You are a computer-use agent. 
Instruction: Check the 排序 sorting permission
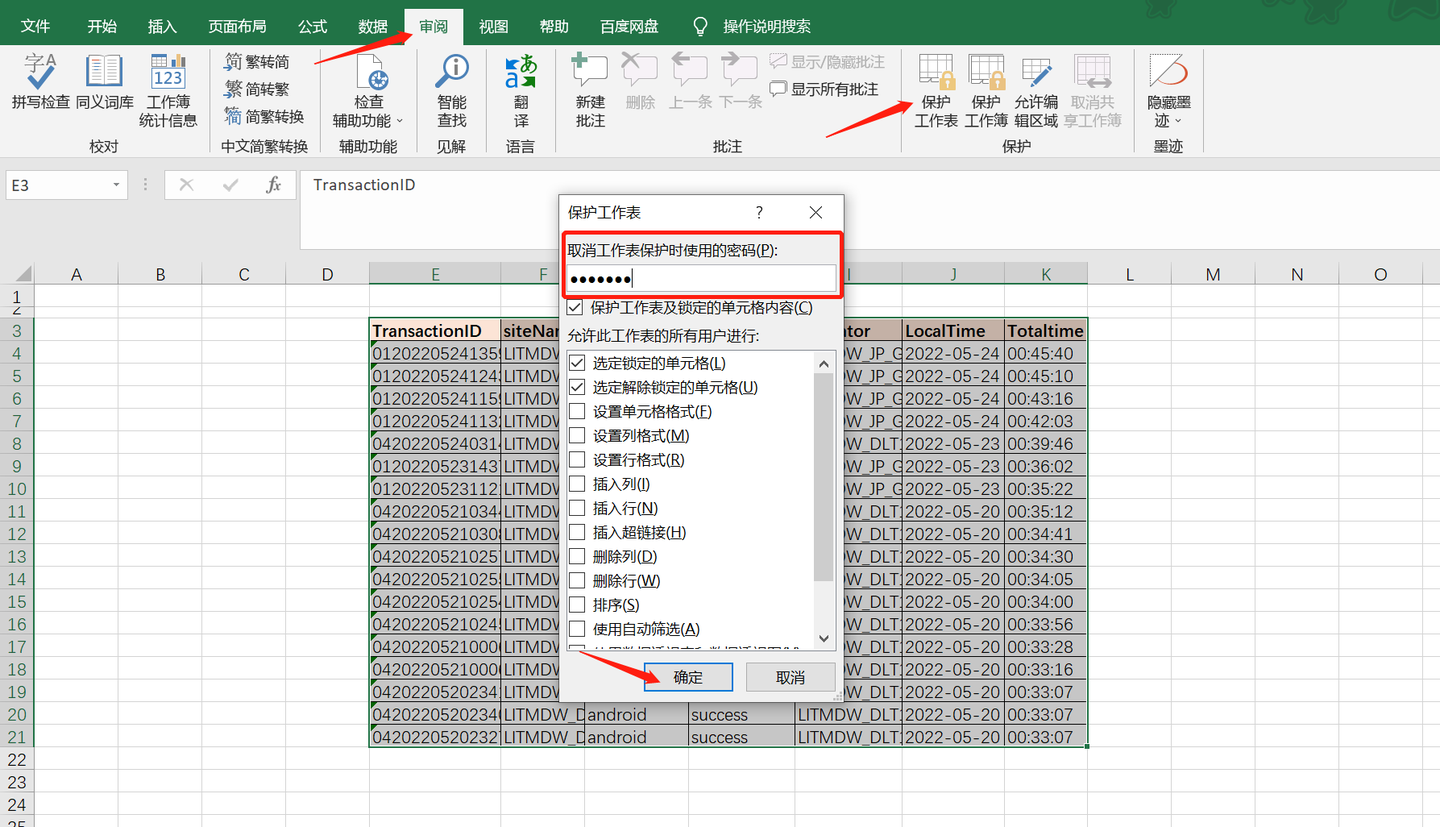click(x=577, y=604)
